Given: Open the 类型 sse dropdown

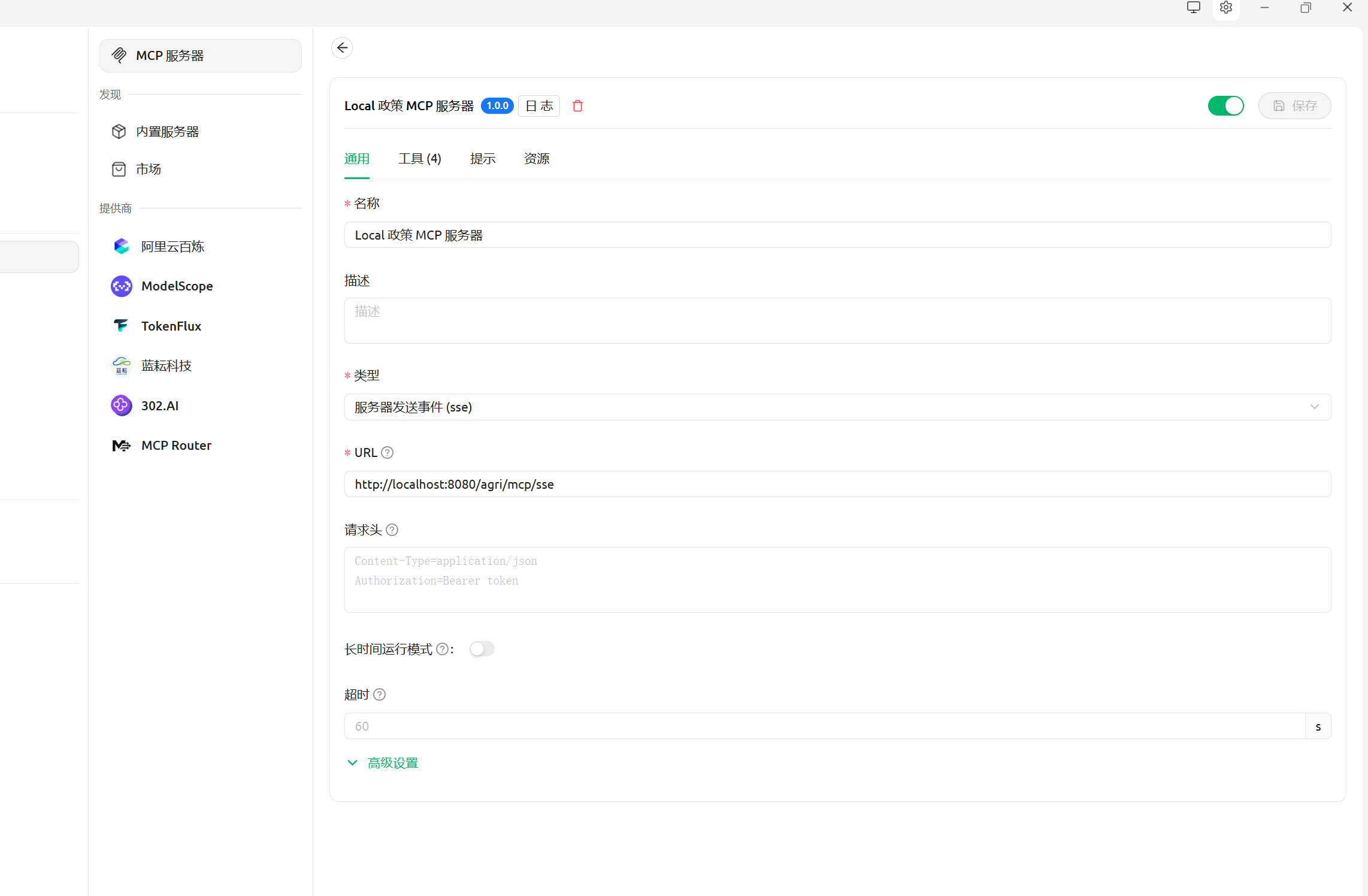Looking at the screenshot, I should coord(837,407).
